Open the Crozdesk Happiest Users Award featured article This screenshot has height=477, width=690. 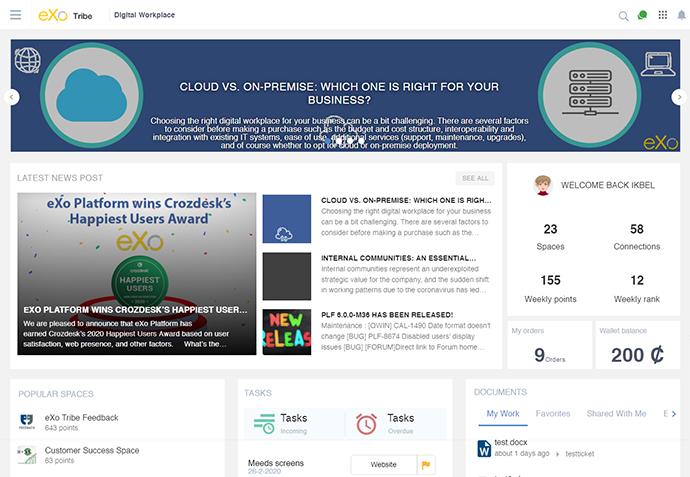[x=136, y=274]
